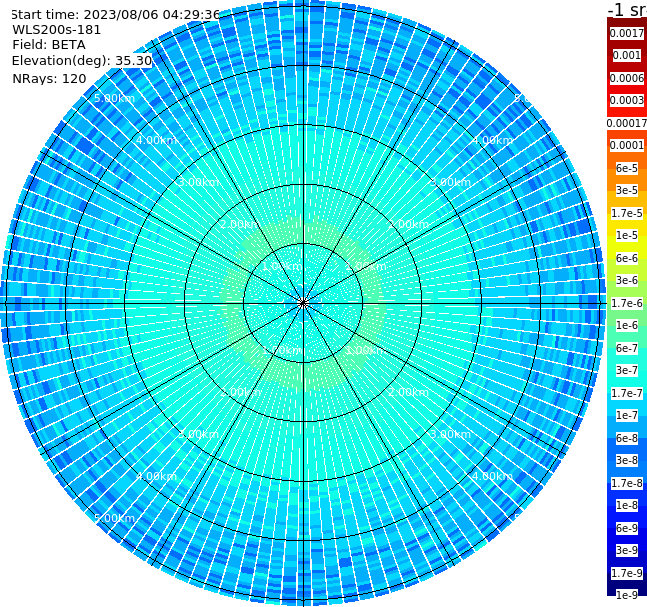This screenshot has height=607, width=647.
Task: Pick the 0.0003 colorbar label
Action: click(x=627, y=100)
